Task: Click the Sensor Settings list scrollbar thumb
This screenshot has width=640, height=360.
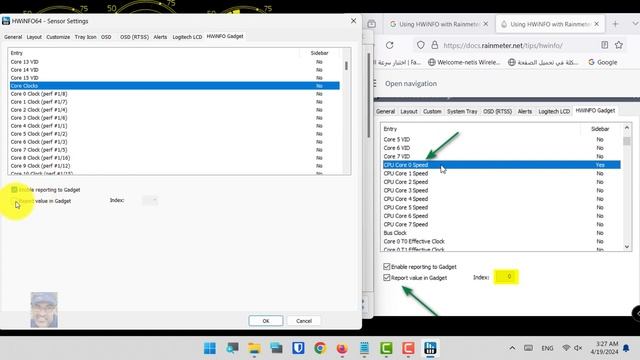Action: point(346,65)
